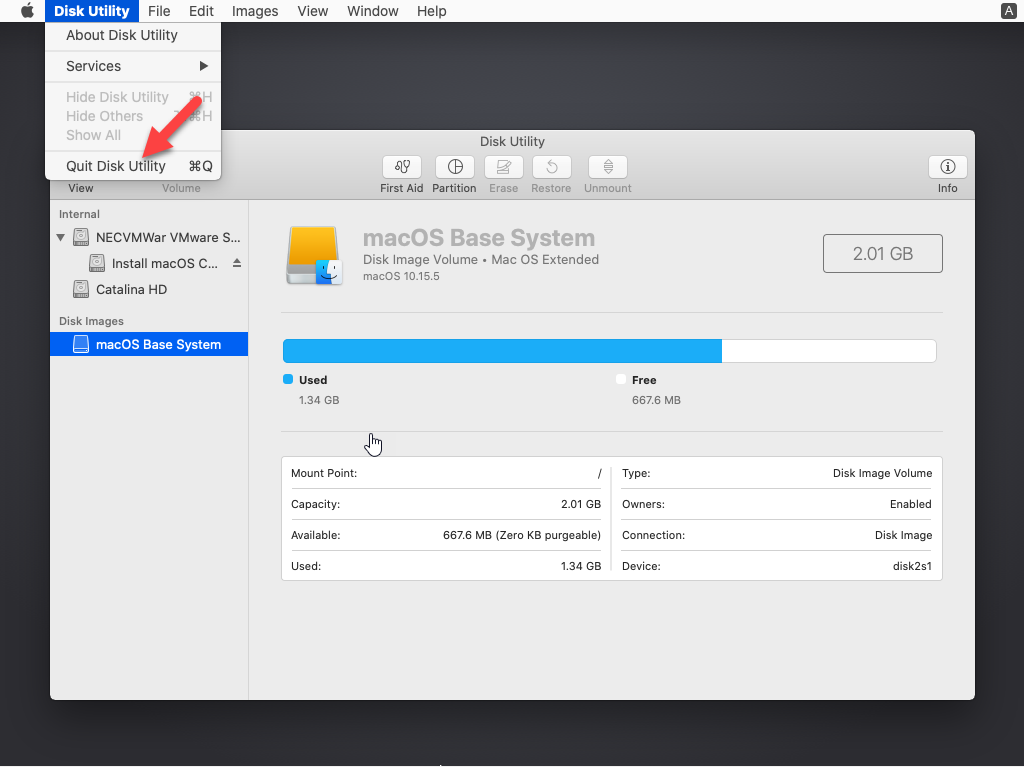Select Install macOS volume in sidebar
Screen dimensions: 1024x767
[164, 263]
